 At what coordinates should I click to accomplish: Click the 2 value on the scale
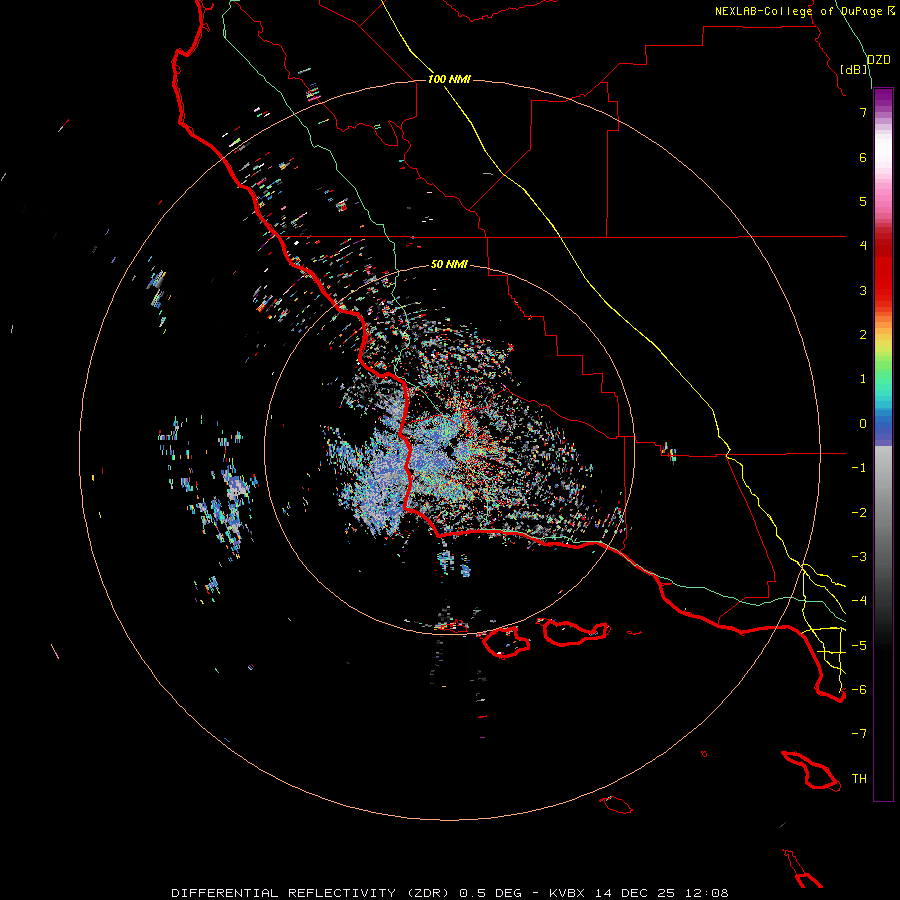[863, 335]
